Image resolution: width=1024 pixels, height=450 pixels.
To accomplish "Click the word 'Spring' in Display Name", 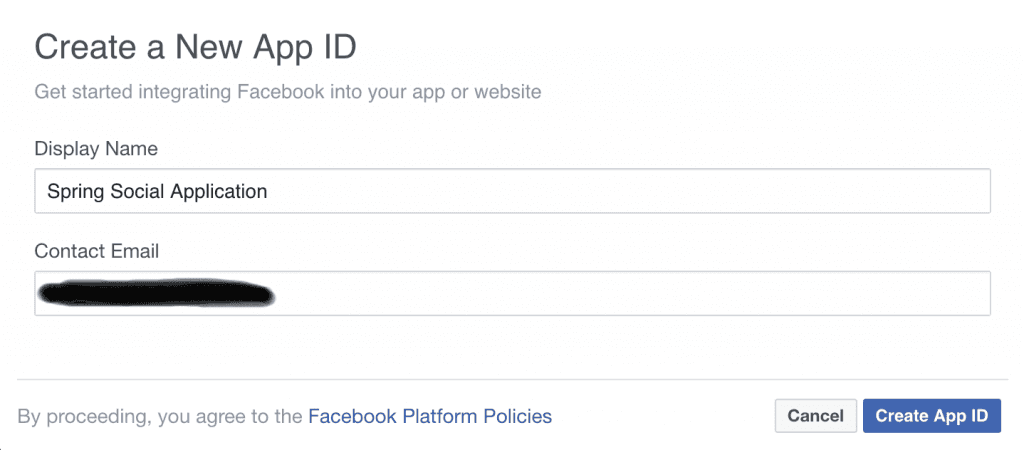I will tap(75, 191).
